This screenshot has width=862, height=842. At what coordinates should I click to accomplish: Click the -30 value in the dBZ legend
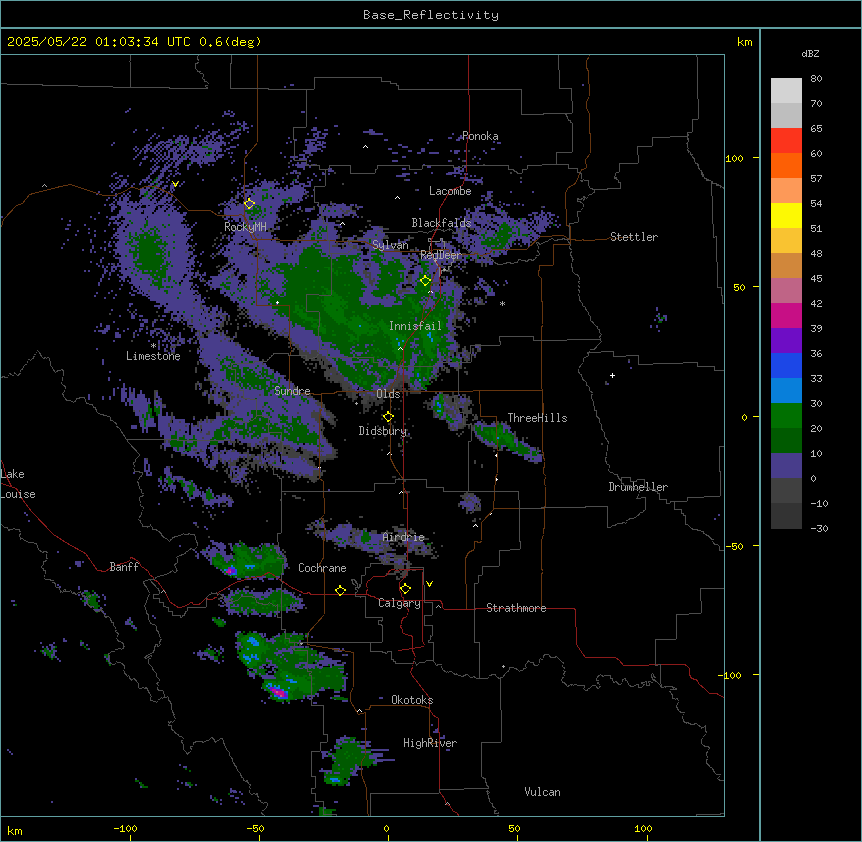click(819, 528)
